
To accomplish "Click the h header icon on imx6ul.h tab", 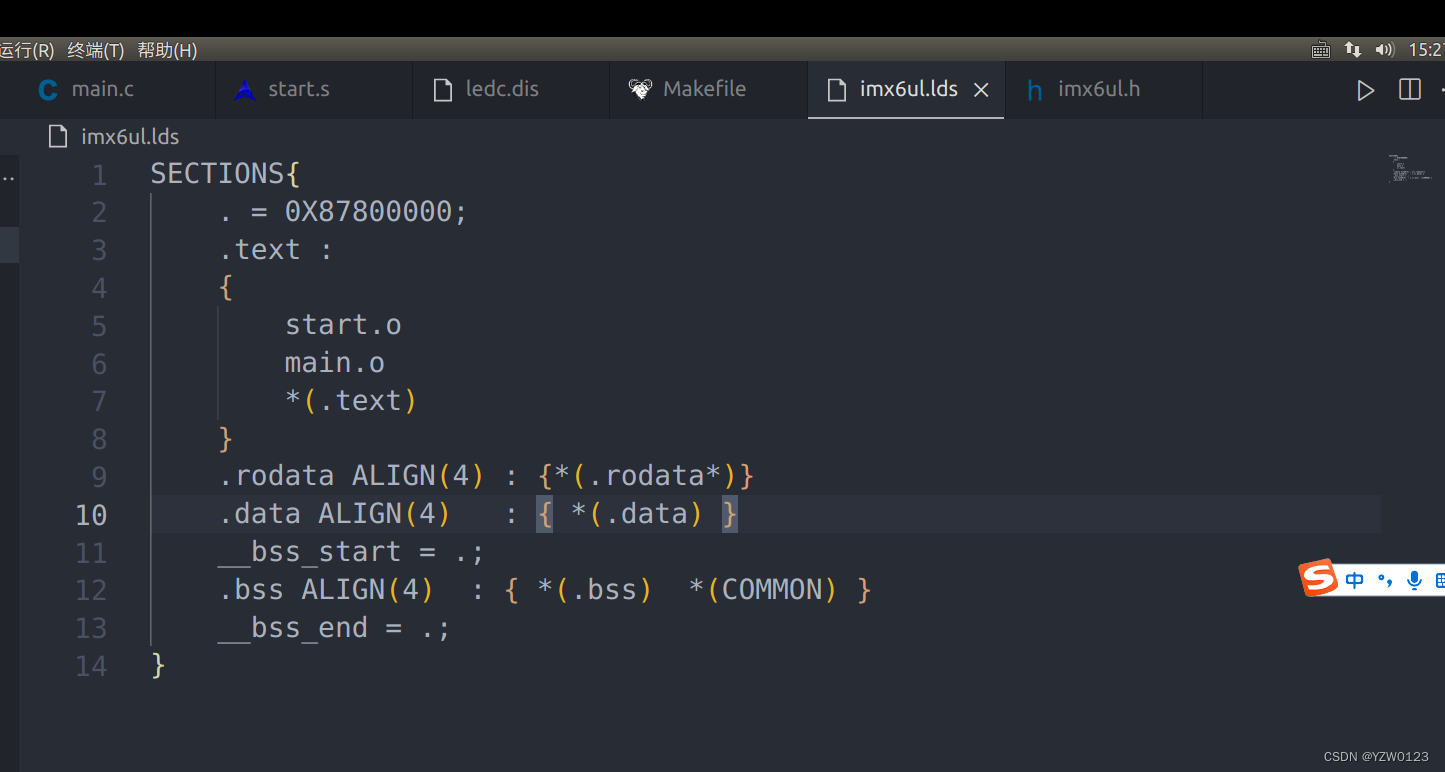I will [x=1035, y=91].
